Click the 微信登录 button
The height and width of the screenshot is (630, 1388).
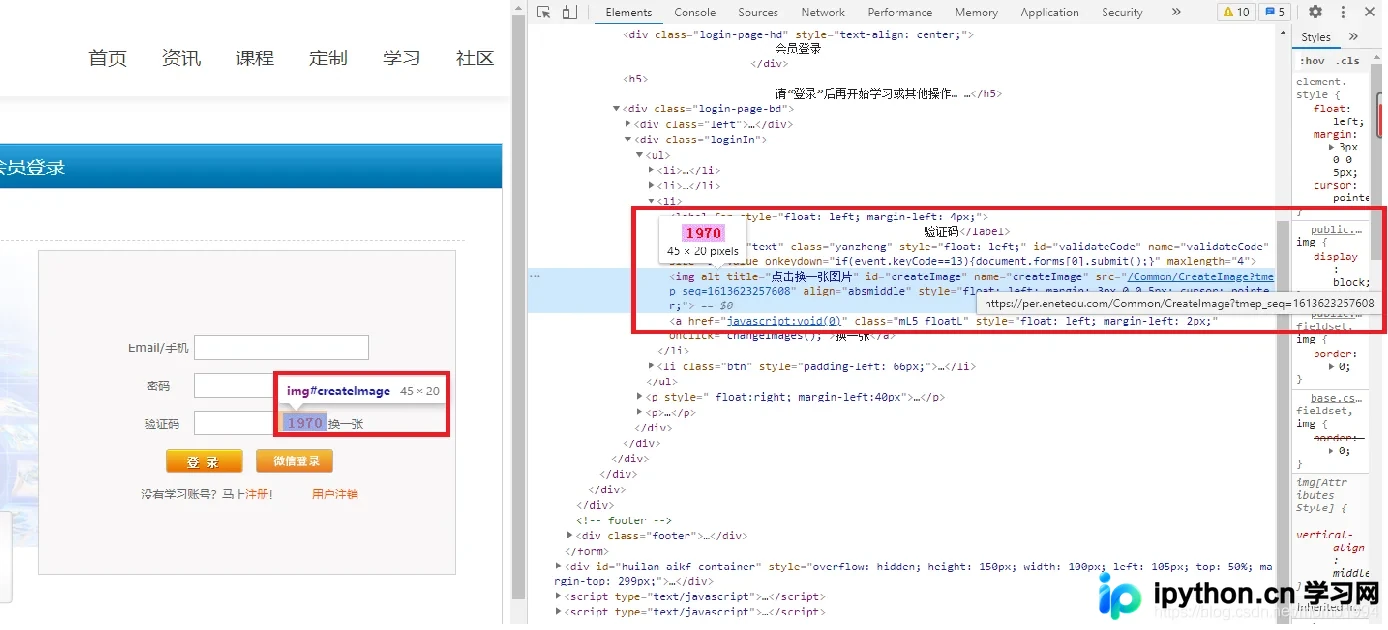point(294,461)
